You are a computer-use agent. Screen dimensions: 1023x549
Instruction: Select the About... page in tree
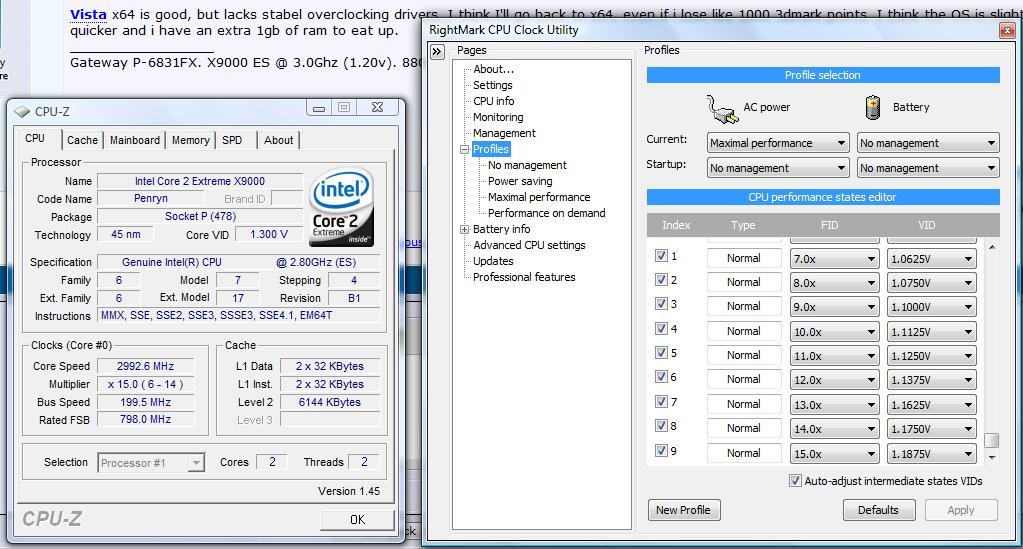coord(493,69)
